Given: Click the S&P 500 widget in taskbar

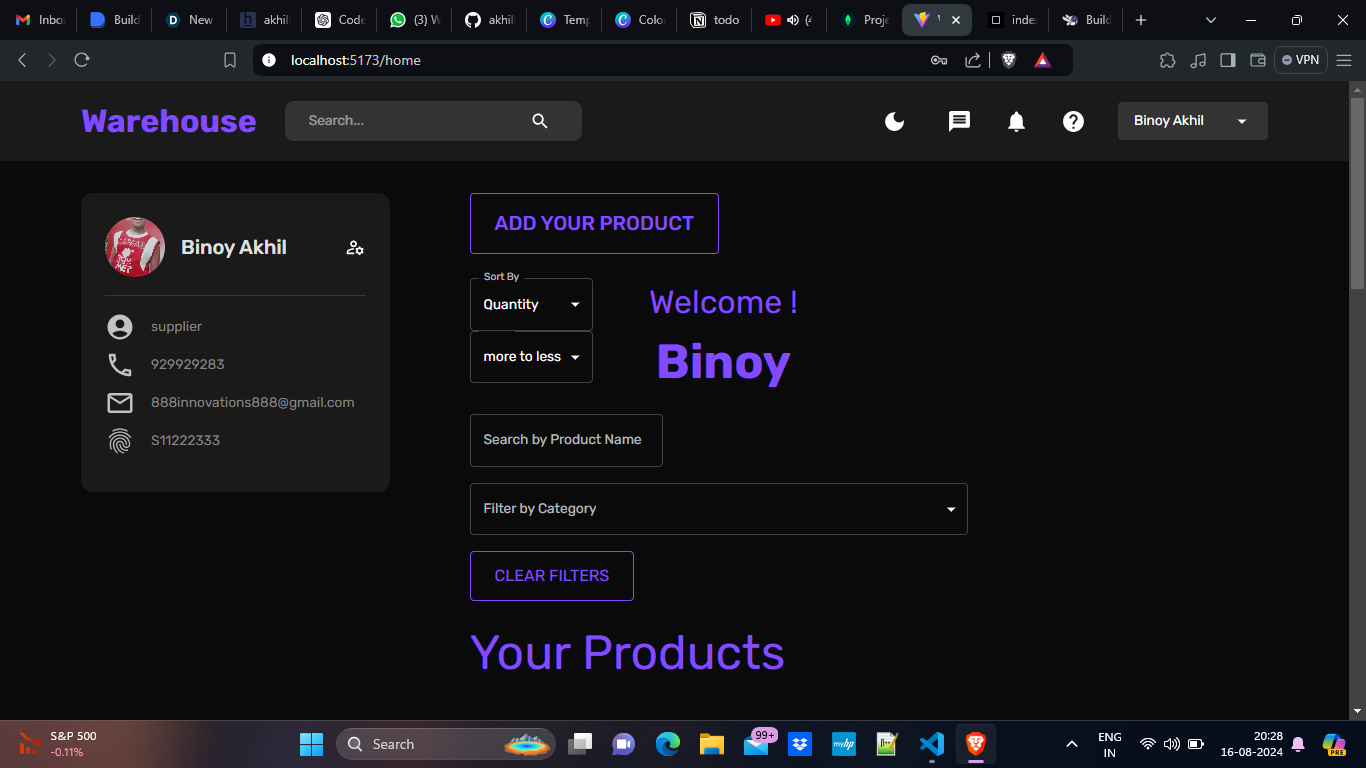Looking at the screenshot, I should tap(60, 743).
